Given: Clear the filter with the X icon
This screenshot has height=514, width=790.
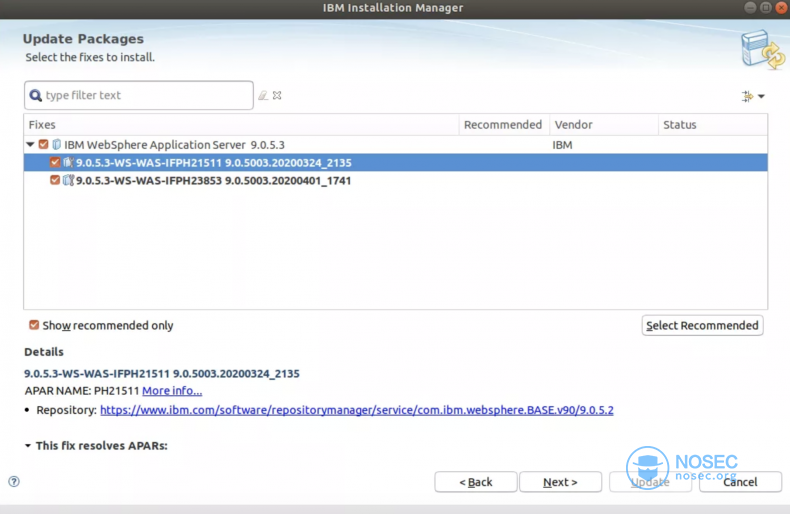Looking at the screenshot, I should pyautogui.click(x=277, y=95).
